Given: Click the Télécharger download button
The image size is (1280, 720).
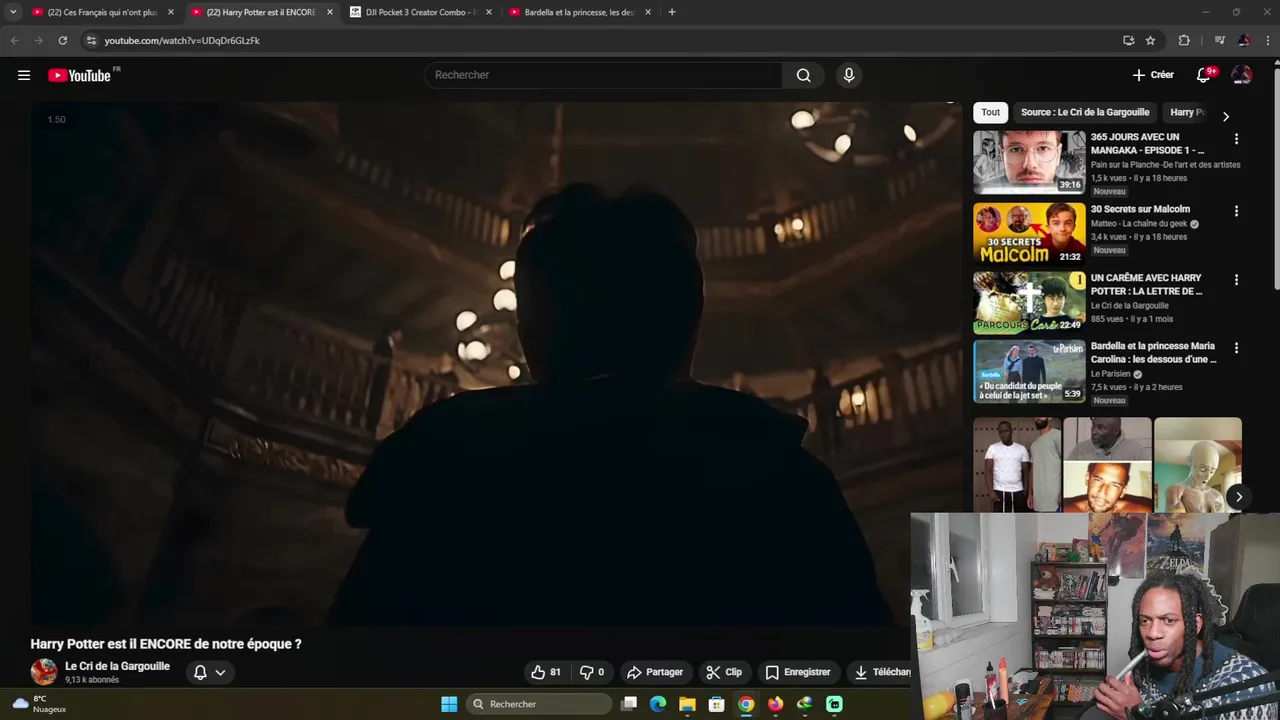Looking at the screenshot, I should [x=880, y=672].
